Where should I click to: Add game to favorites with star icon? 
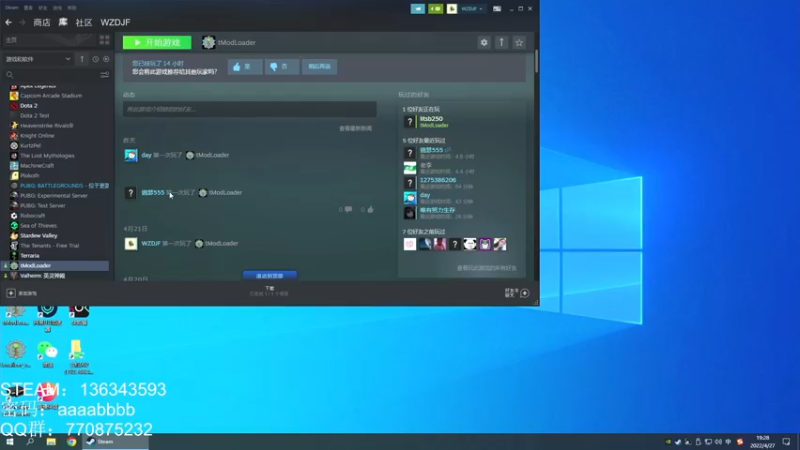pyautogui.click(x=519, y=43)
